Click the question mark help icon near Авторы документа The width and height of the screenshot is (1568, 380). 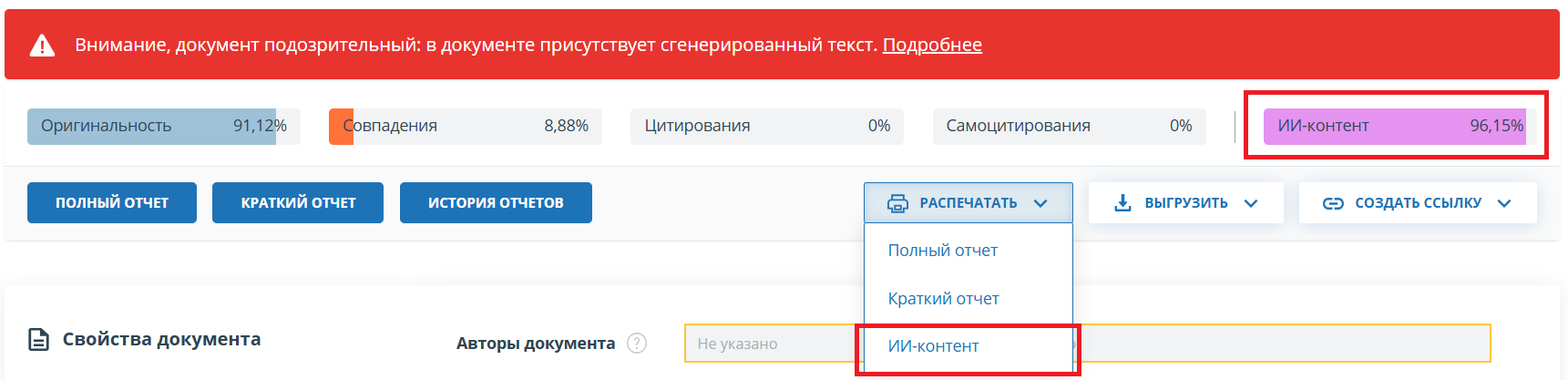tap(637, 344)
